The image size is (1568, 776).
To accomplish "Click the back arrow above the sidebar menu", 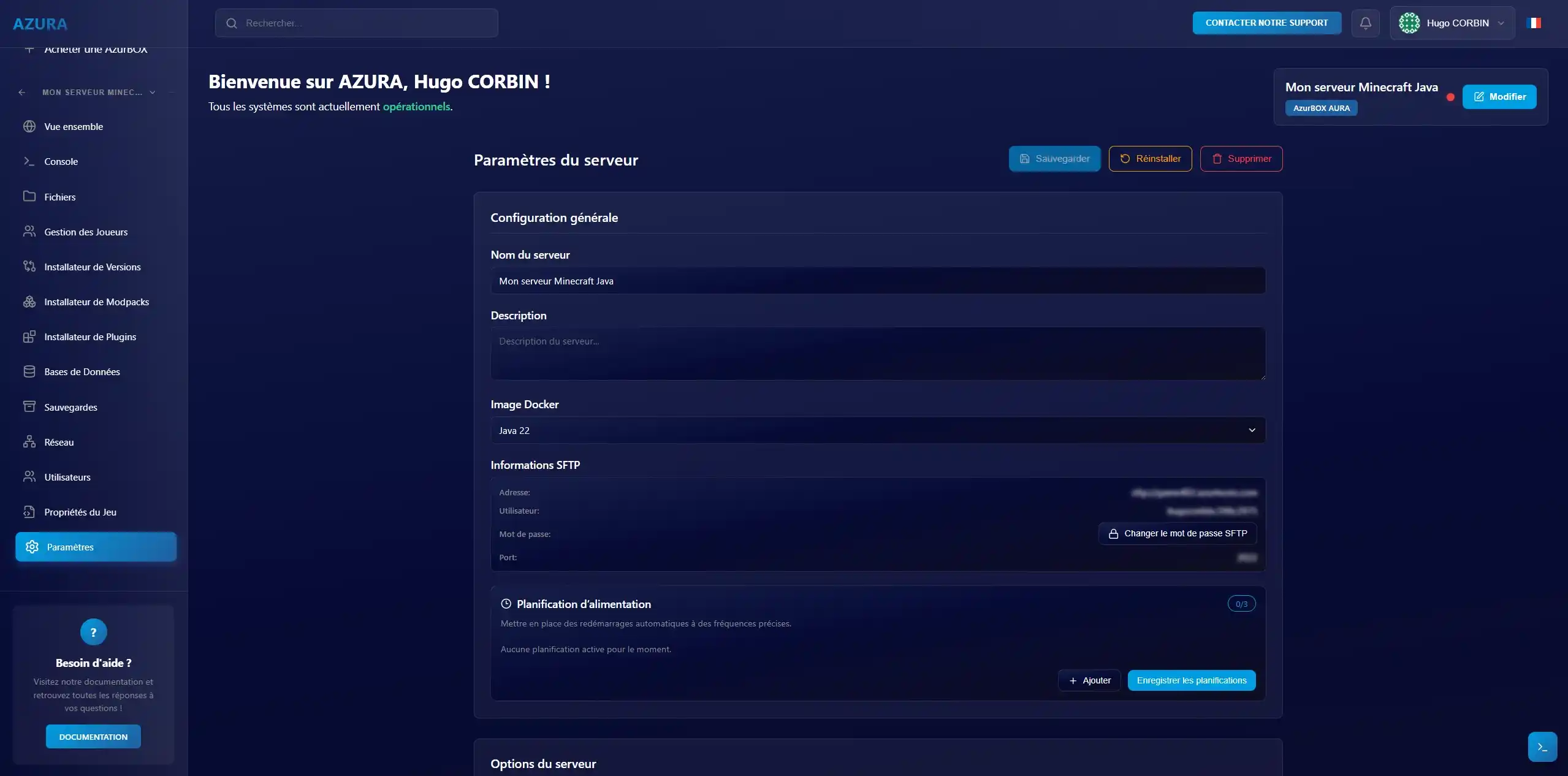I will [22, 93].
